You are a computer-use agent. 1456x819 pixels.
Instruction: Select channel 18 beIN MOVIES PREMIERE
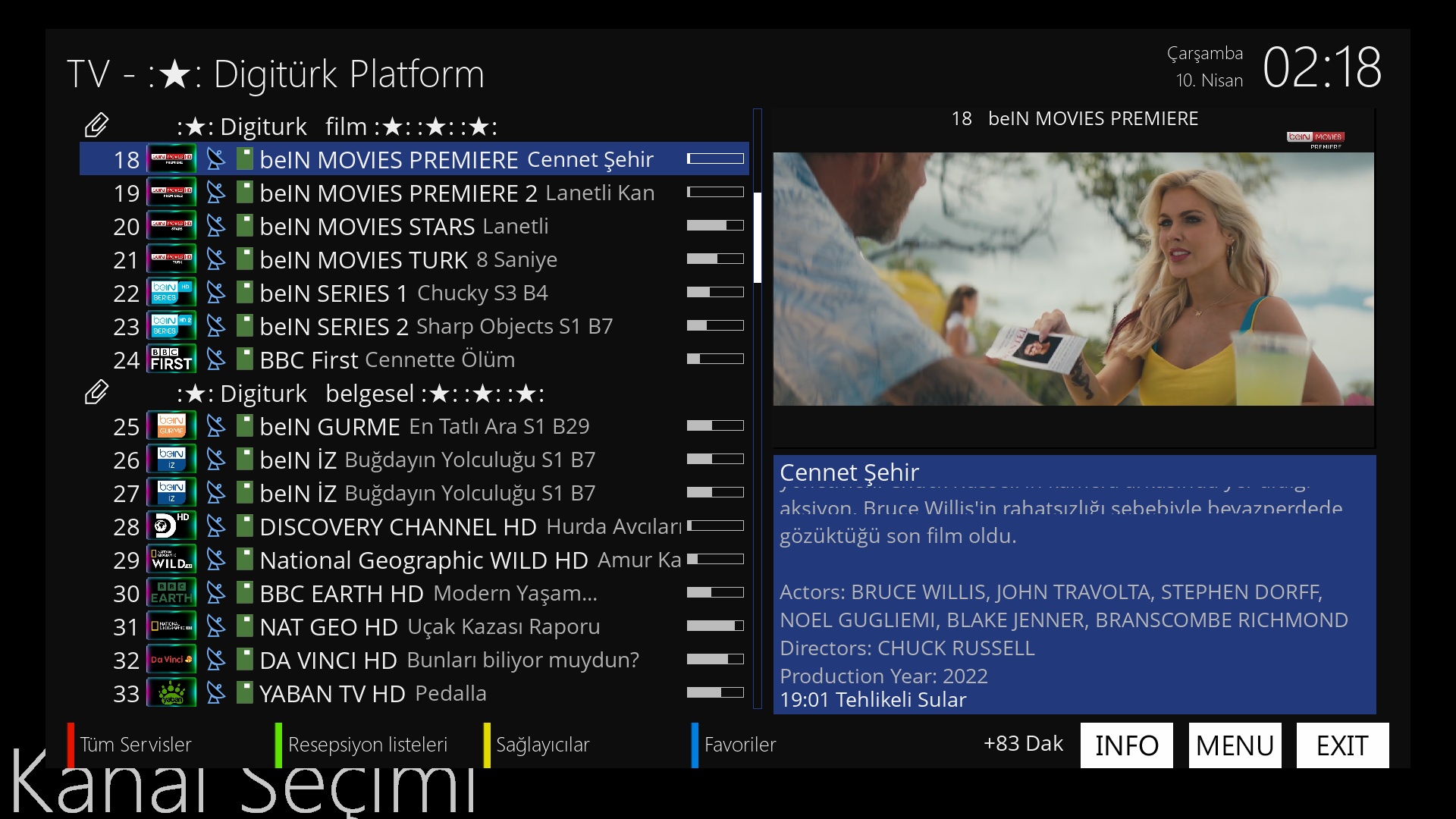click(x=414, y=159)
